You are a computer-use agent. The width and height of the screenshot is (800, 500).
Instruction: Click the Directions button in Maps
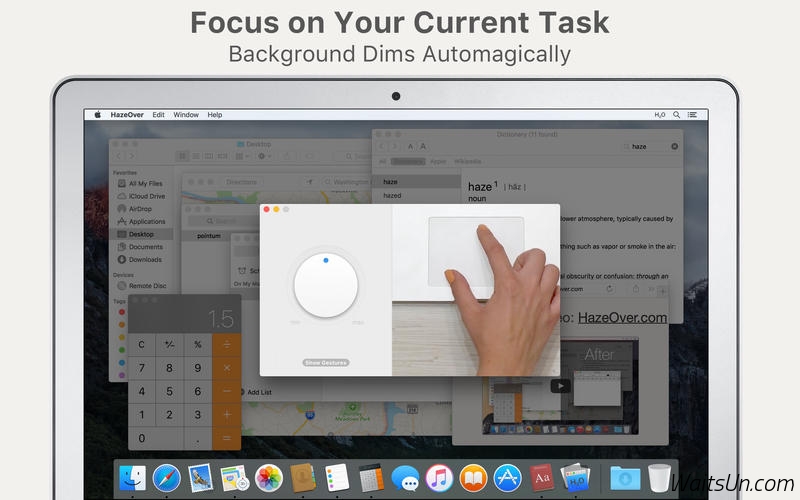pos(242,182)
